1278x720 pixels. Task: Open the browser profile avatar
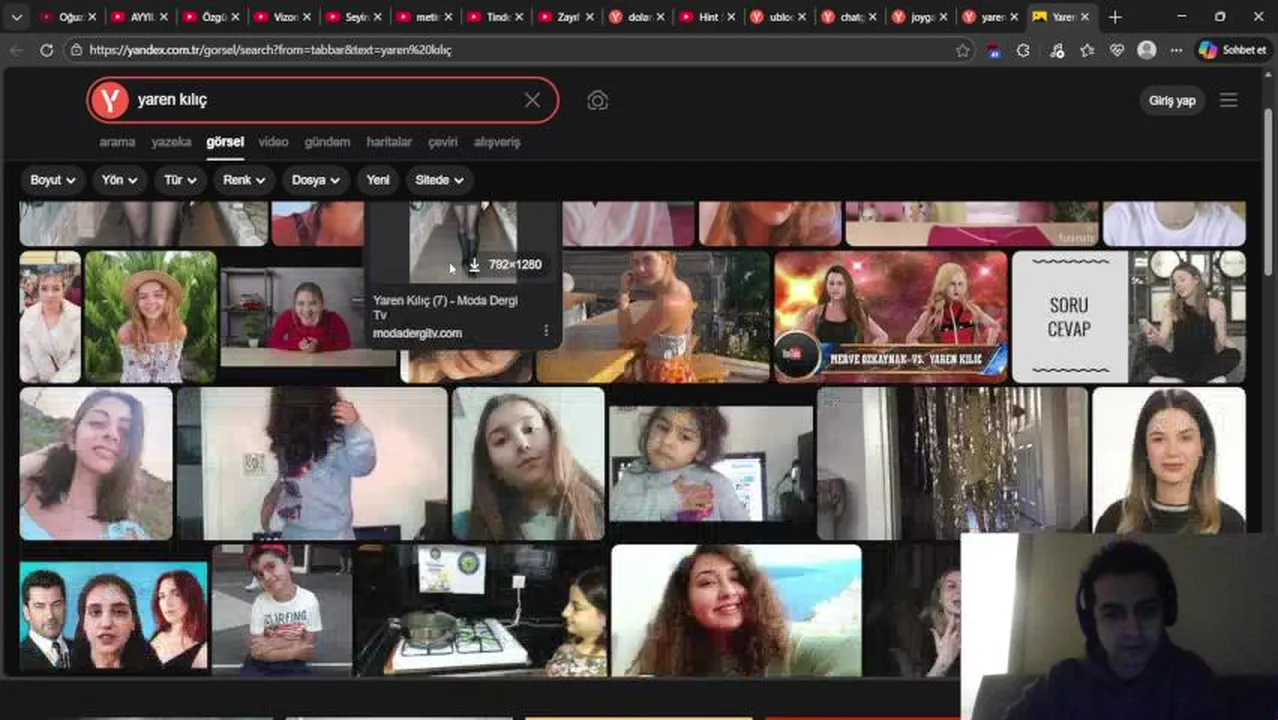pos(1147,50)
